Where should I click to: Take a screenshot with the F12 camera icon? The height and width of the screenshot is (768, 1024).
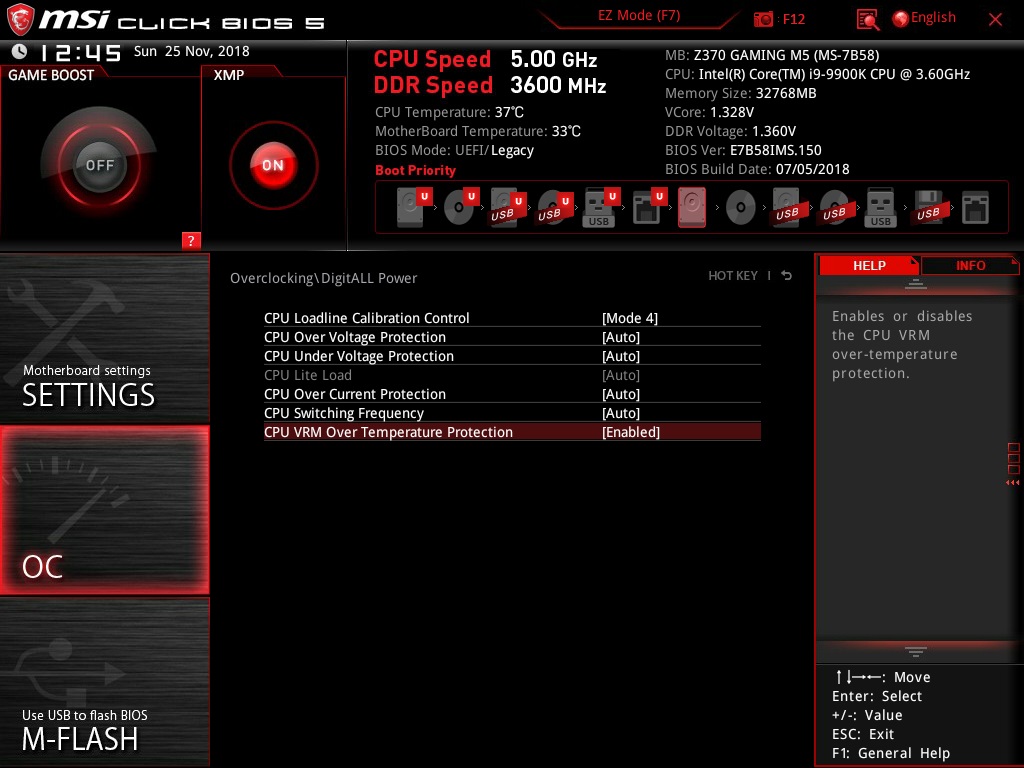pos(763,19)
